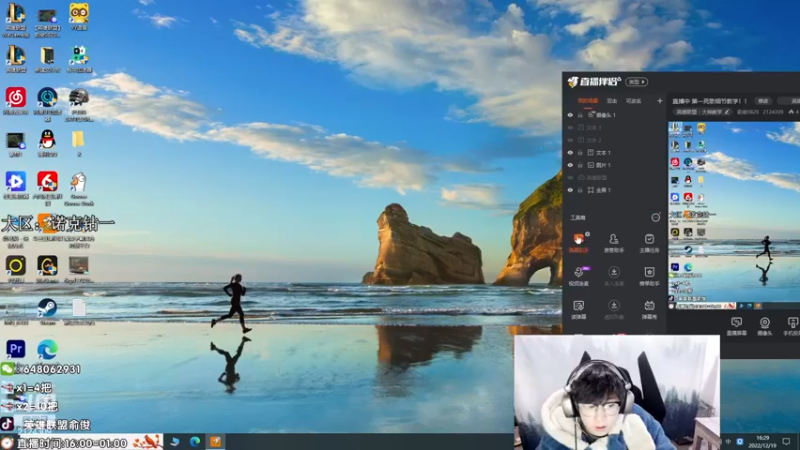The image size is (800, 450).
Task: Add 直播屏幕 screen source below preview
Action: [736, 326]
